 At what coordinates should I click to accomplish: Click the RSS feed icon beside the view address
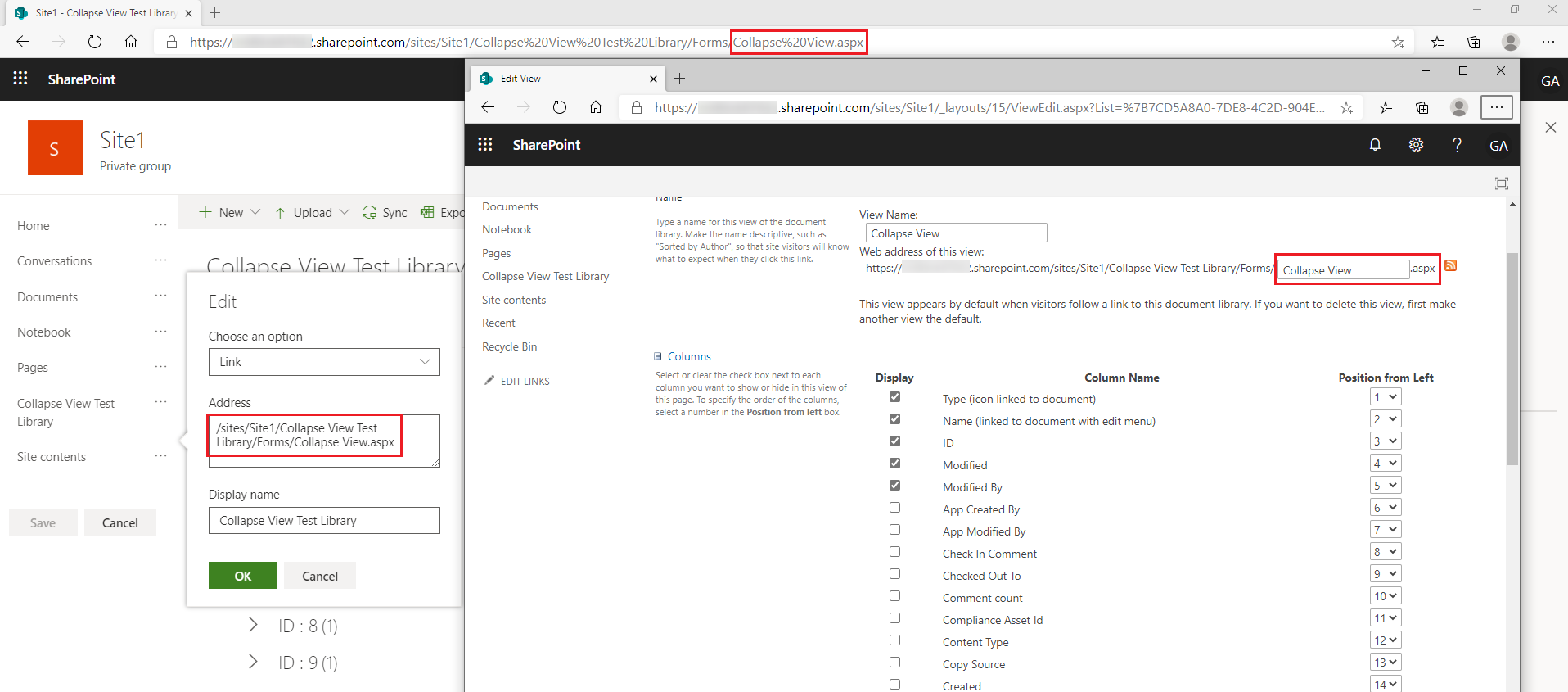coord(1451,265)
